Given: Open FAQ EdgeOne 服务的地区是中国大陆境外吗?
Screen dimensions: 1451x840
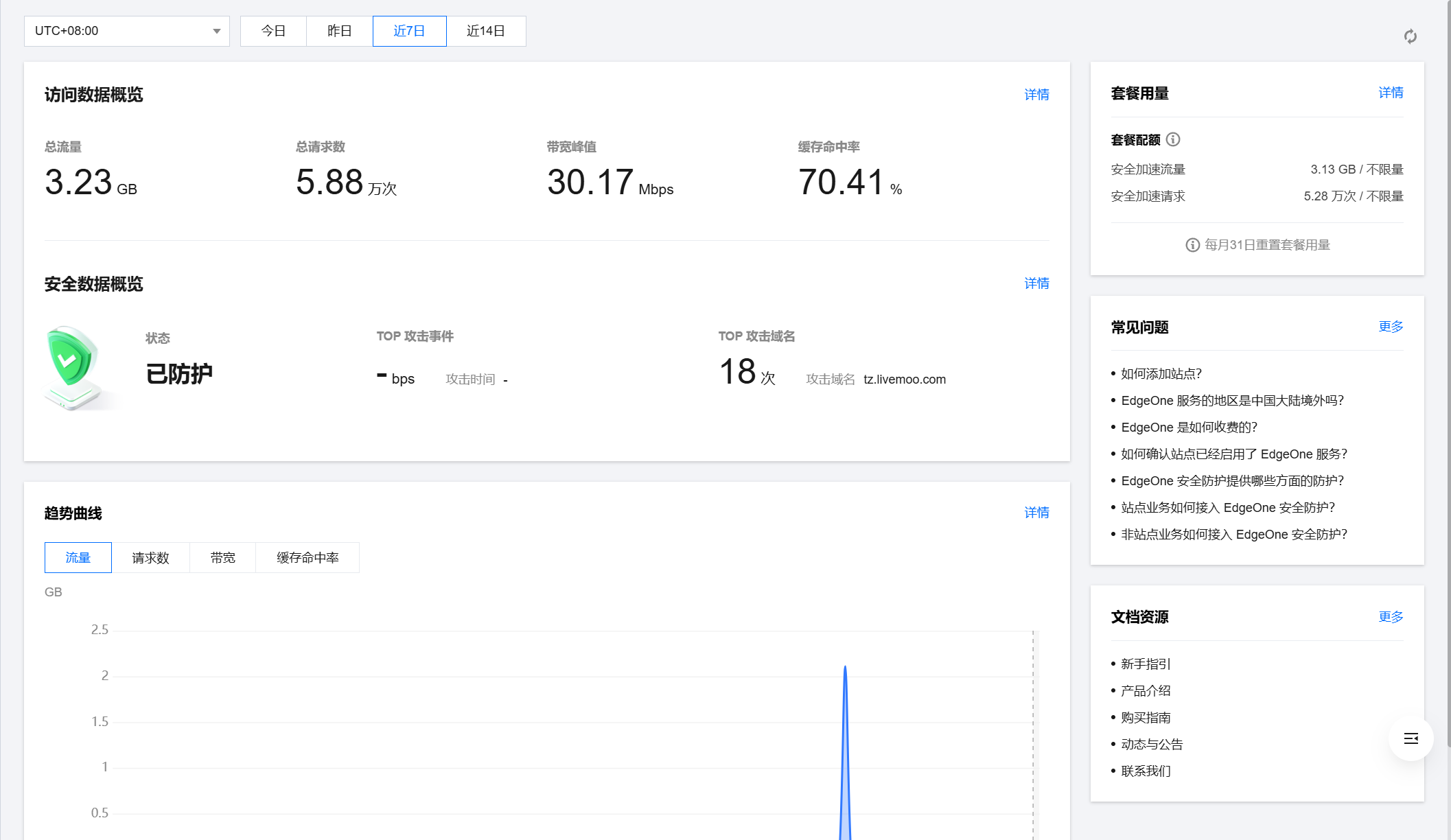Looking at the screenshot, I should pyautogui.click(x=1233, y=401).
